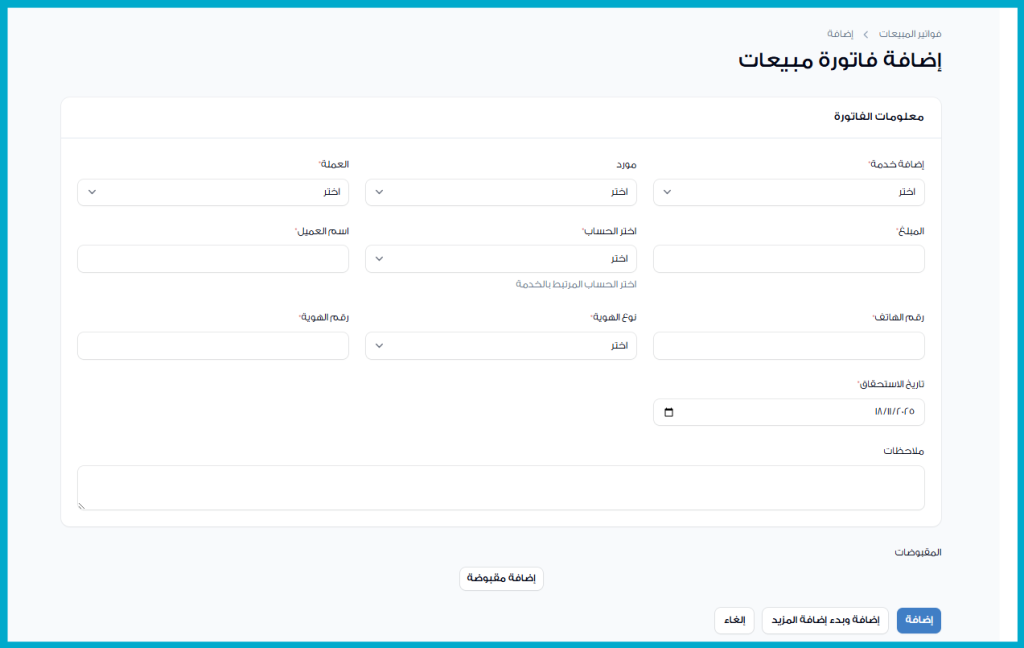Viewport: 1024px width, 648px height.
Task: Click the إضافة مقبوضة add receipt button
Action: (501, 579)
